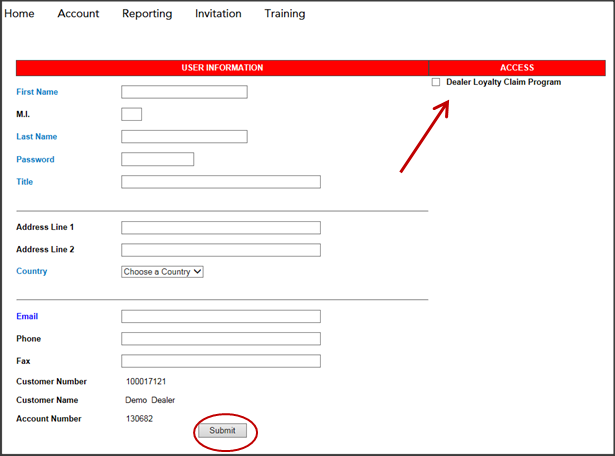The height and width of the screenshot is (456, 615).
Task: Open the Home menu
Action: click(20, 14)
